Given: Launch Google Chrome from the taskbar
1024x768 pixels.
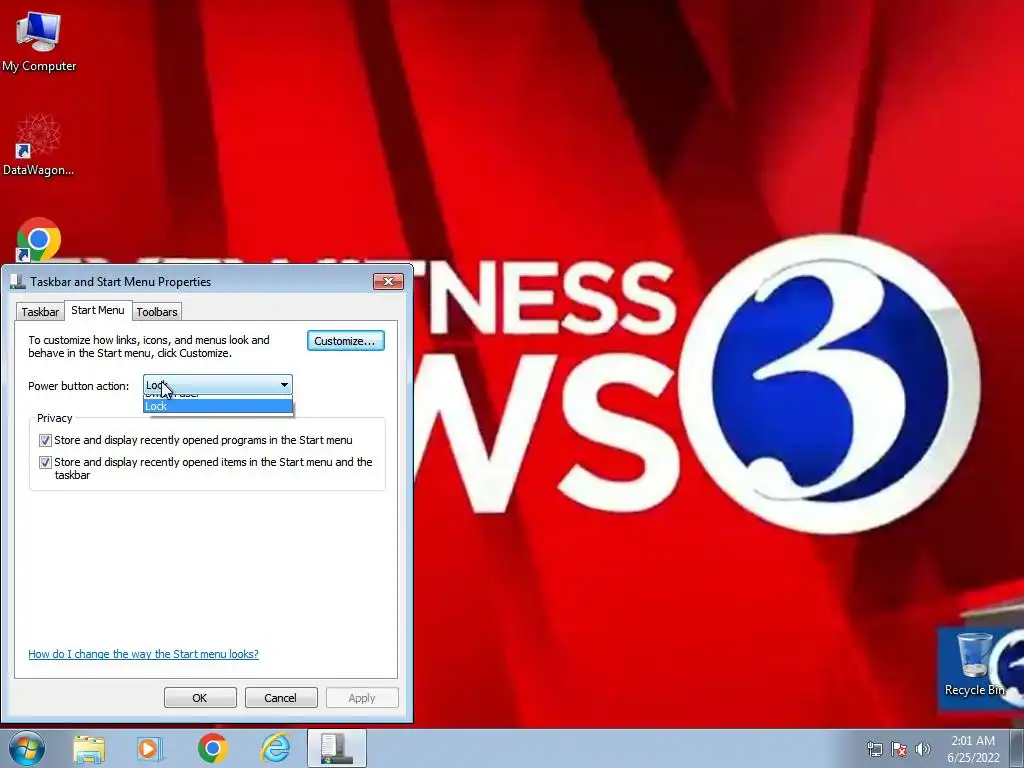Looking at the screenshot, I should (212, 748).
